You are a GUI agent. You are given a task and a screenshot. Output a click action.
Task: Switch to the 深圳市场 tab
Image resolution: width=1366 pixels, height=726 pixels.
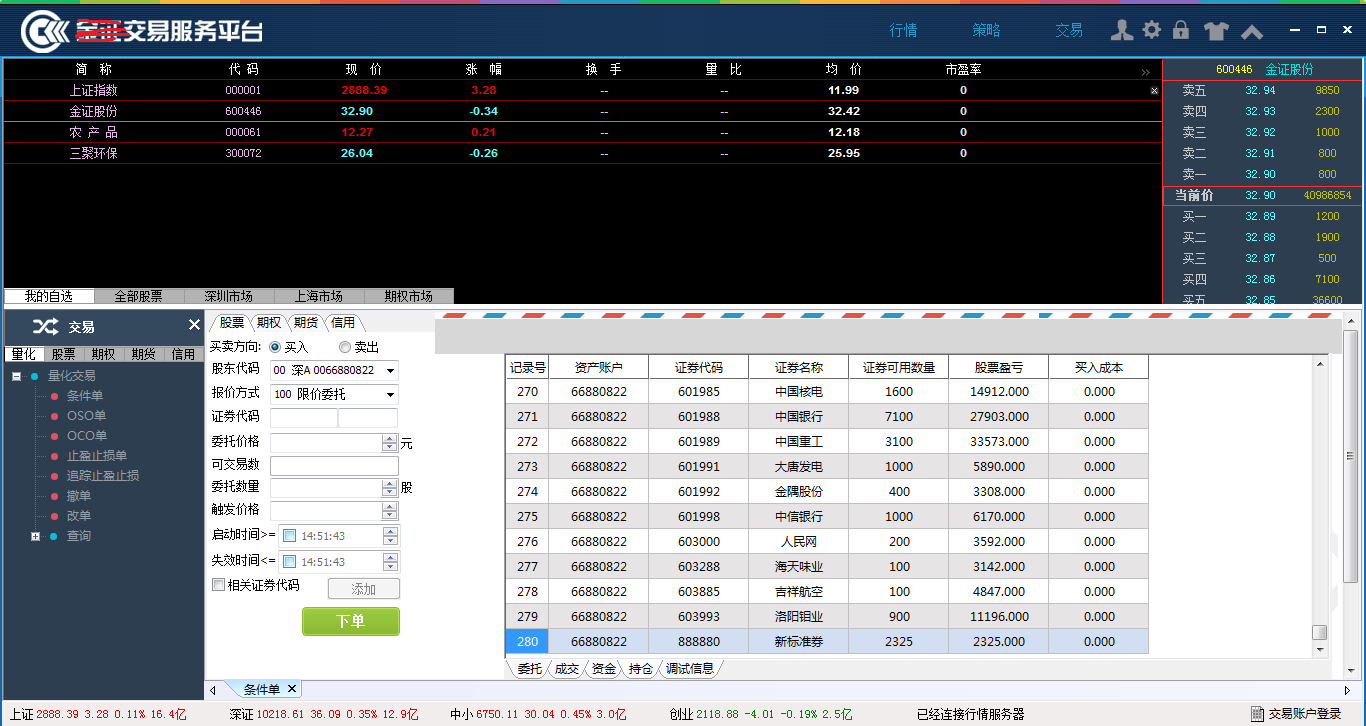point(228,297)
